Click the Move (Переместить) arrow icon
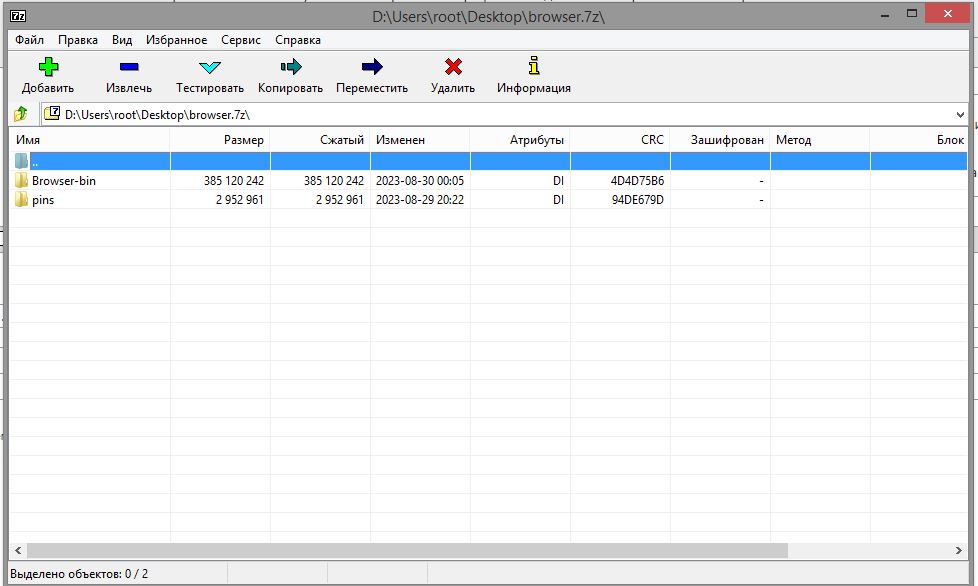Screen dimensions: 978x586 pyautogui.click(x=372, y=68)
